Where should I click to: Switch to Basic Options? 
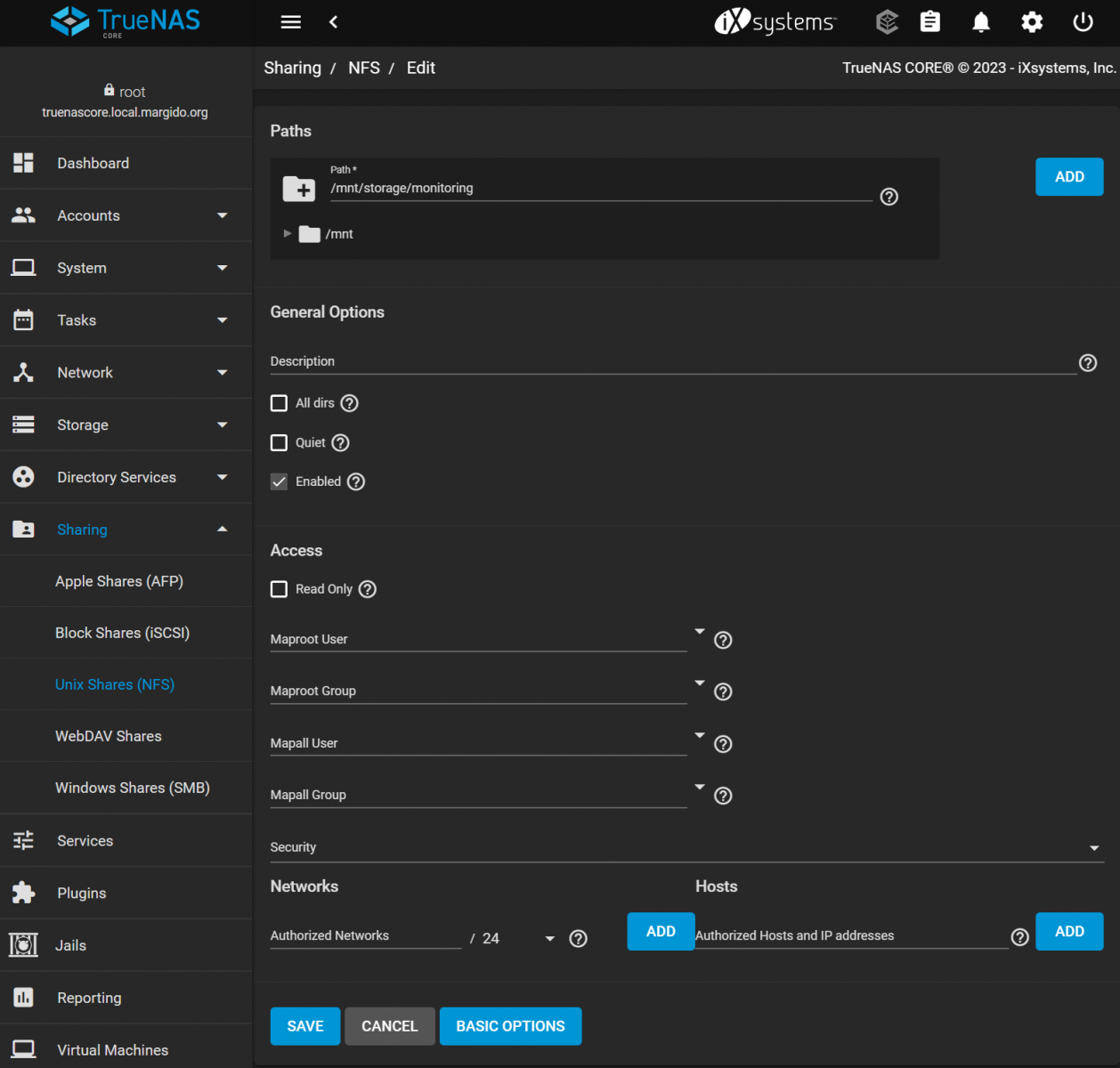pyautogui.click(x=510, y=1026)
